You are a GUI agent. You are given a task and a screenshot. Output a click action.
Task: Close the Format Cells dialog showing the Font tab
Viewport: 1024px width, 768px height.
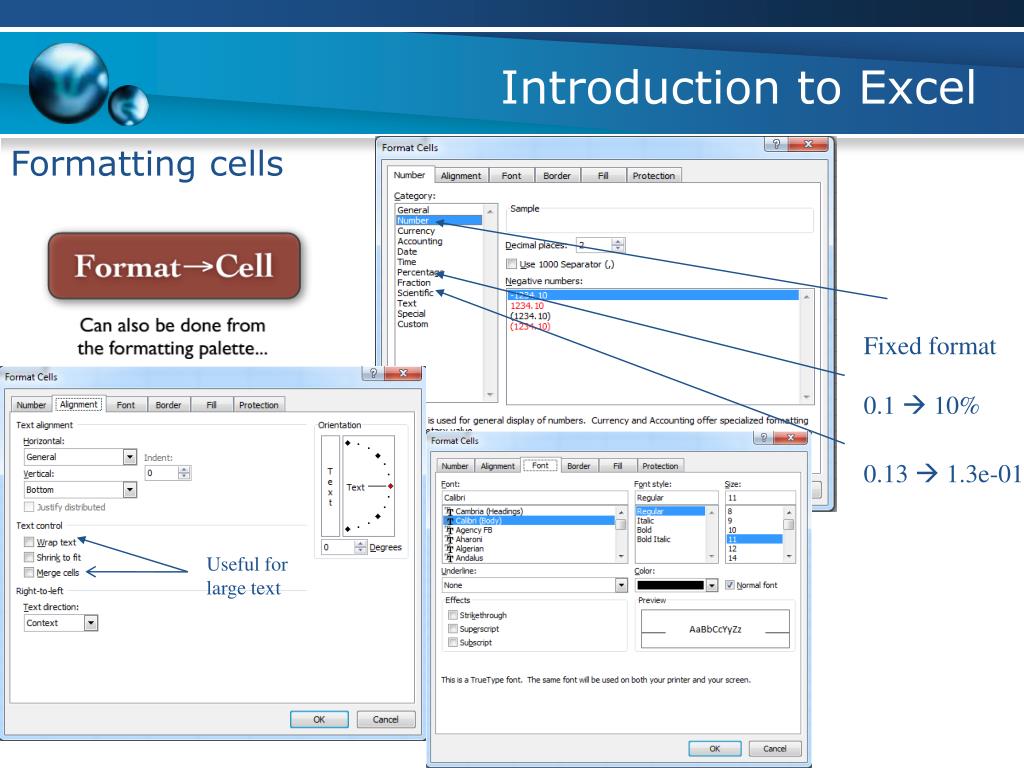coord(790,437)
